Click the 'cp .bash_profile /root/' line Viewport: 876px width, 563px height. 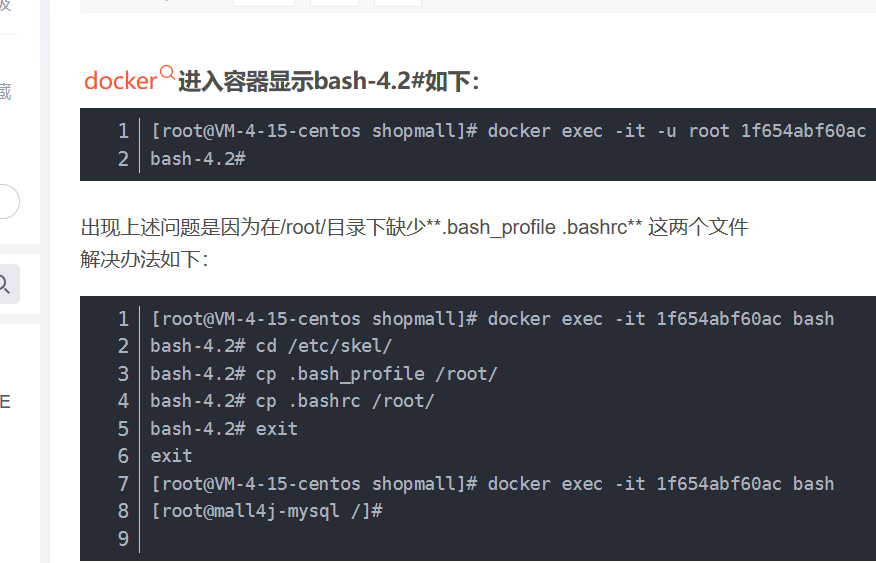click(x=323, y=374)
